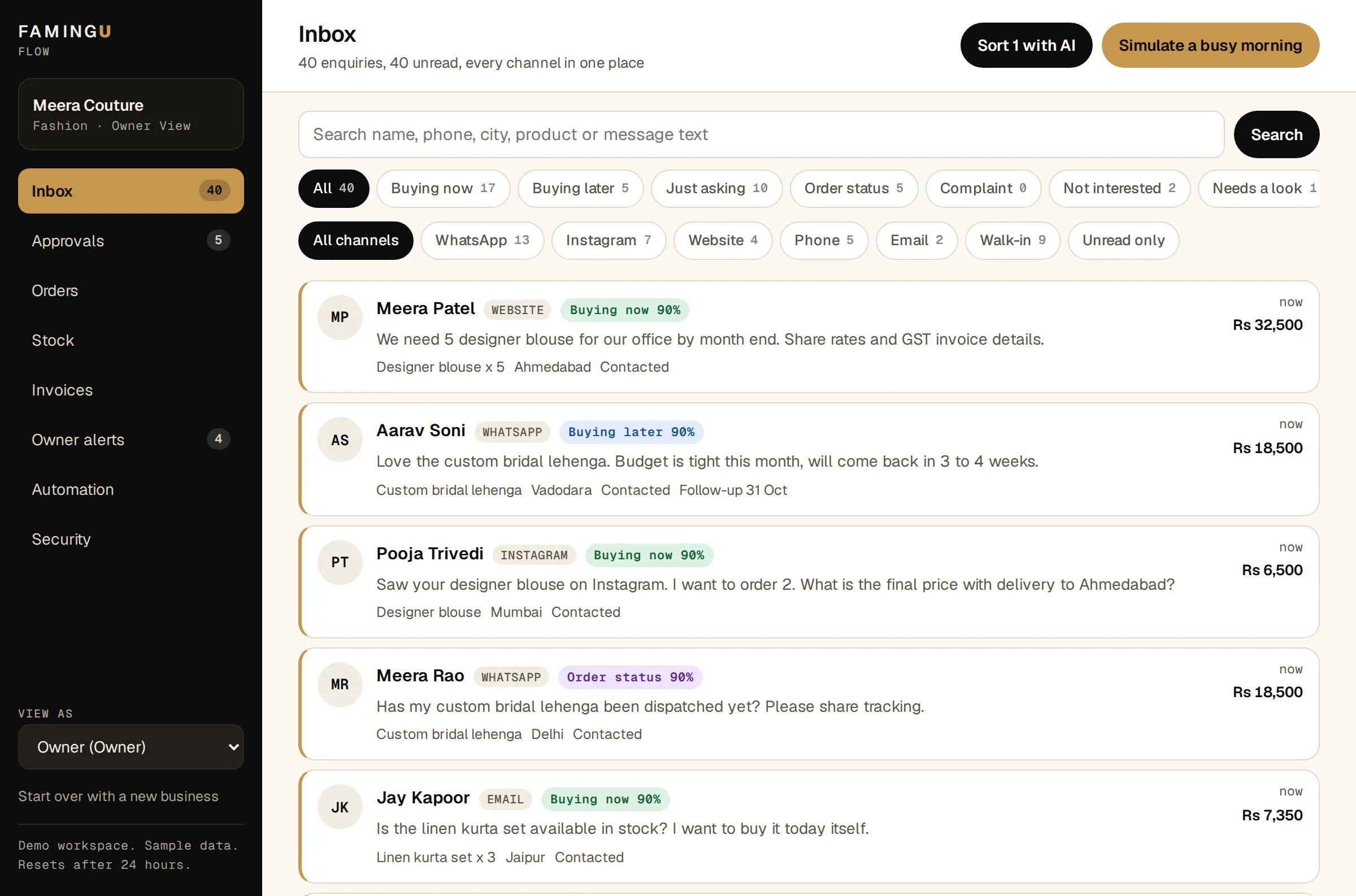Show only Instagram channel enquiries
The width and height of the screenshot is (1356, 896).
point(608,240)
